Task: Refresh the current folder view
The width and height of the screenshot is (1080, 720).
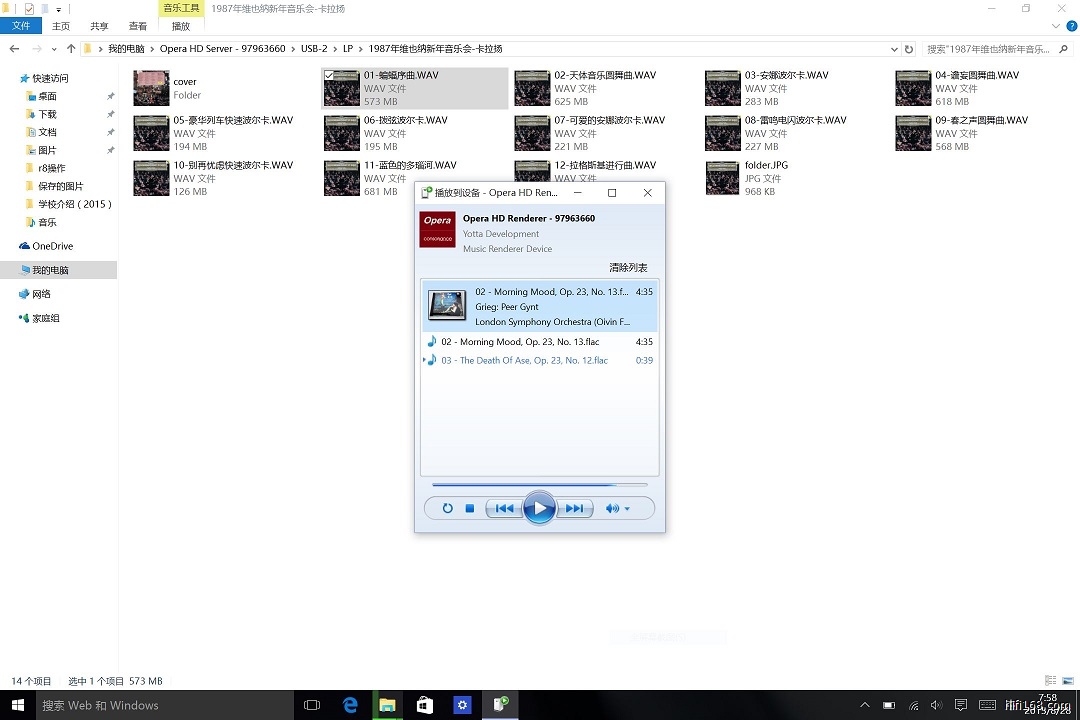Action: [908, 49]
